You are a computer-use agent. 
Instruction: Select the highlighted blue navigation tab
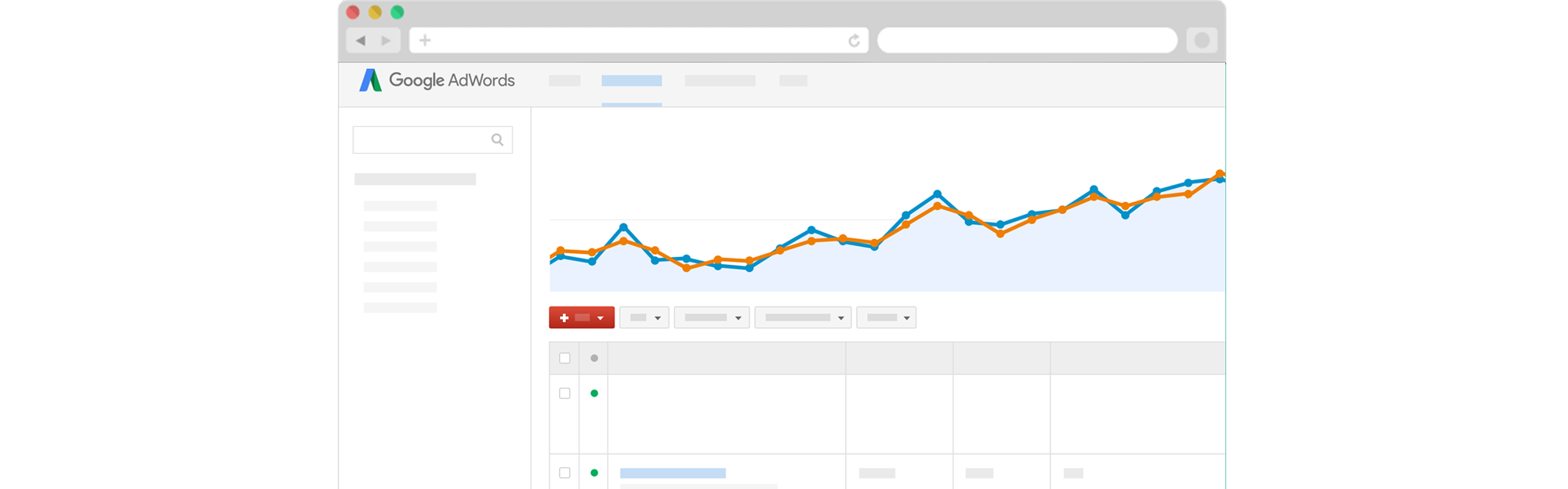point(632,81)
